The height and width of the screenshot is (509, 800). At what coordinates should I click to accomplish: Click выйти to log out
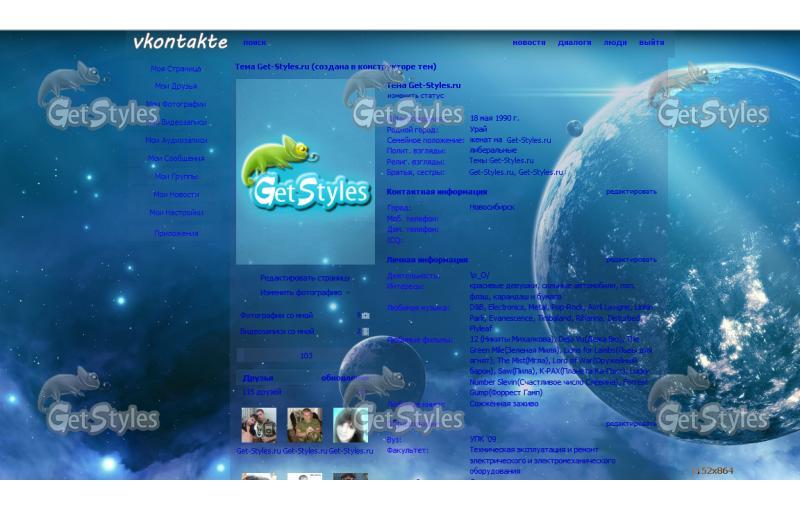[x=651, y=43]
